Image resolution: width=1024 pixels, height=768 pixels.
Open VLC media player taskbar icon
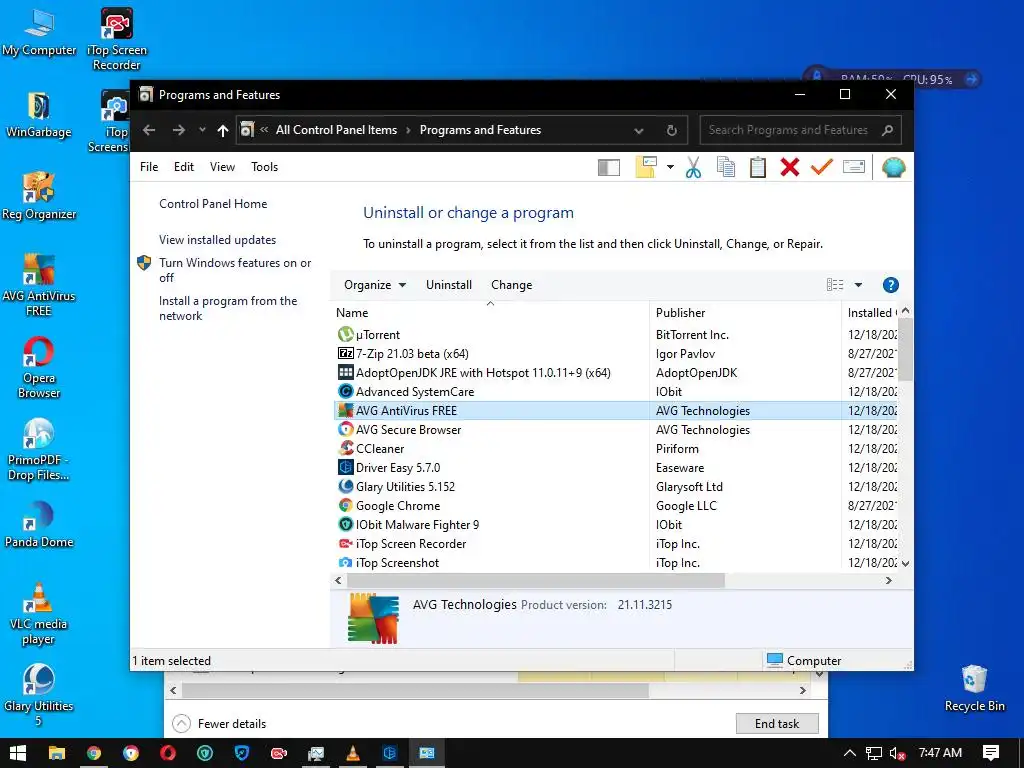pos(353,753)
